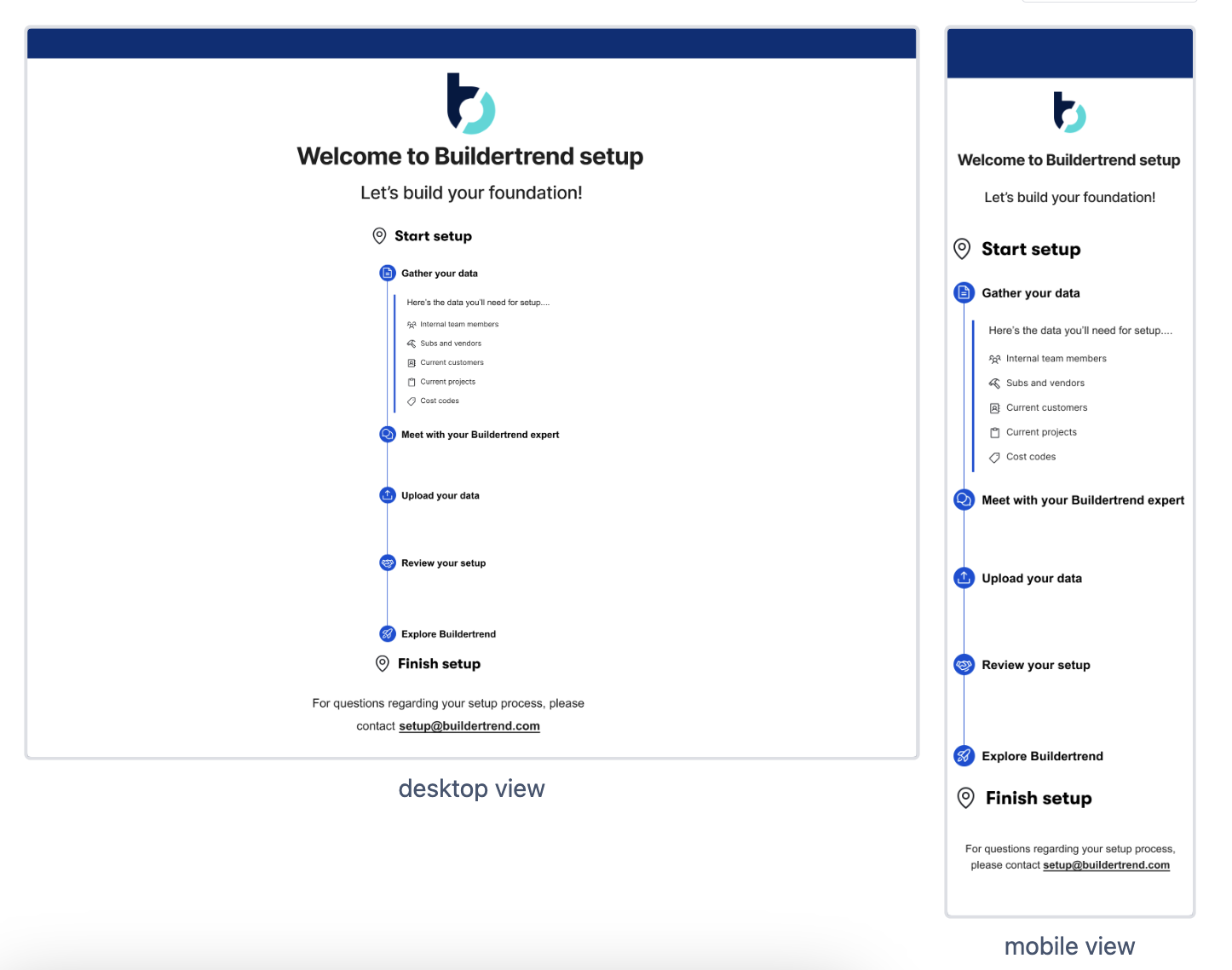The height and width of the screenshot is (970, 1232).
Task: Click Upload your data icon in desktop view
Action: tap(388, 495)
